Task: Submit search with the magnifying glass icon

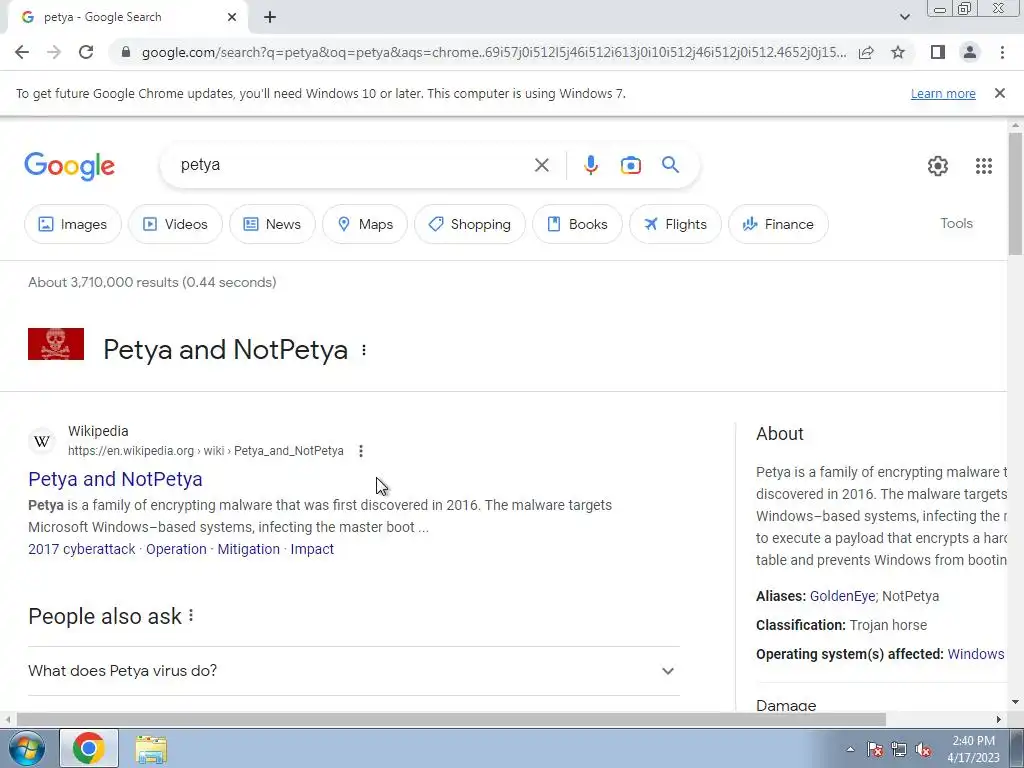Action: click(670, 165)
